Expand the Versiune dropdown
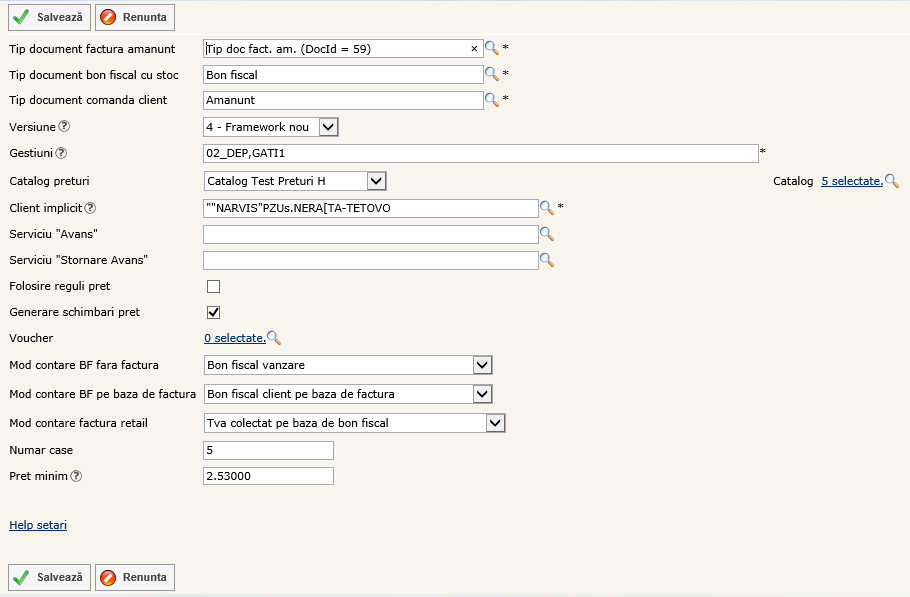 329,127
